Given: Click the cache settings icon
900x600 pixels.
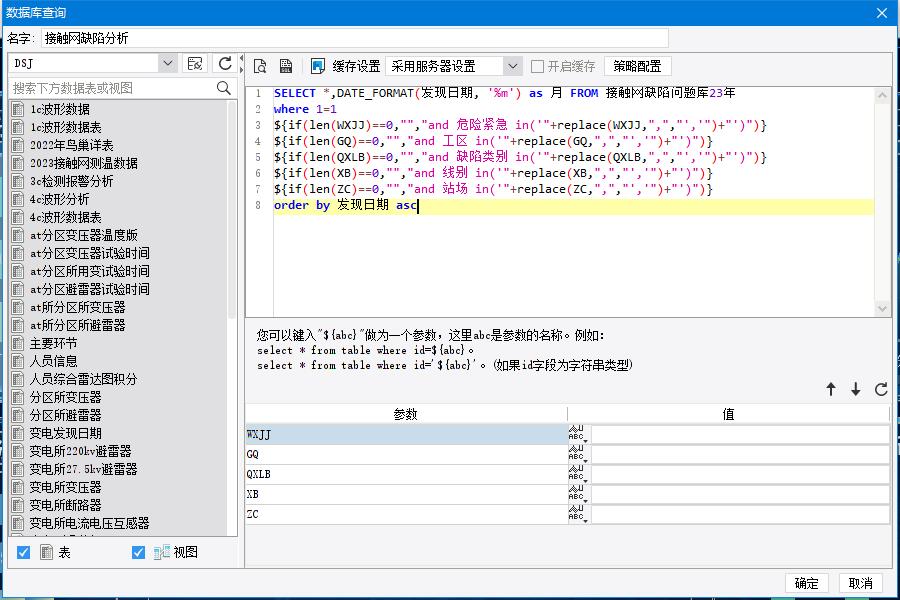Looking at the screenshot, I should 318,66.
